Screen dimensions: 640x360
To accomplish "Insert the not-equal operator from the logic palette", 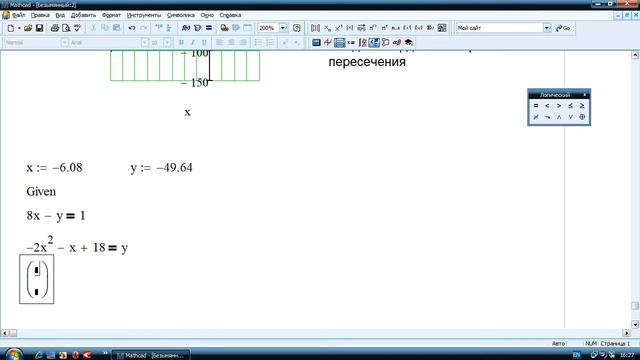I will (536, 117).
